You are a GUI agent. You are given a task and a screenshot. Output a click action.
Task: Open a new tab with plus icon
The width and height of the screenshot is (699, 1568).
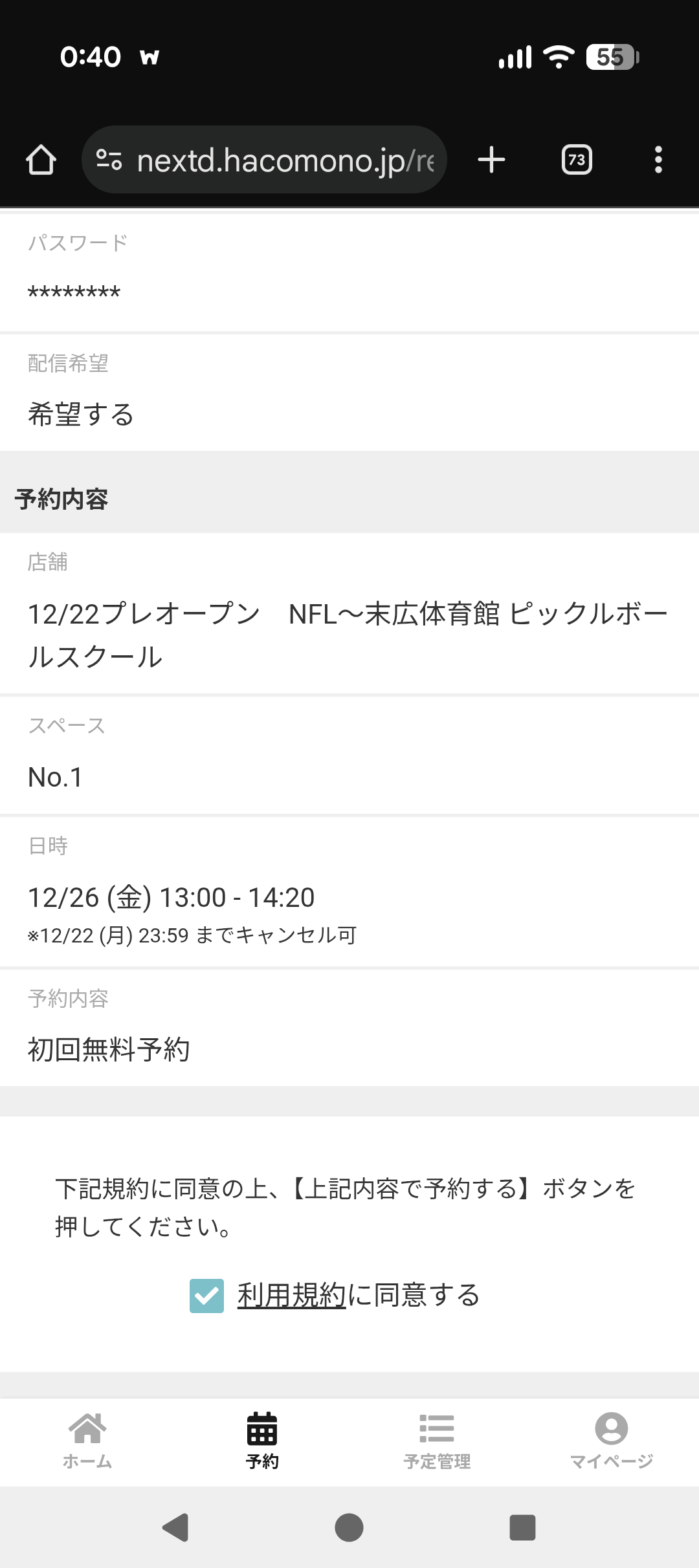pos(491,160)
